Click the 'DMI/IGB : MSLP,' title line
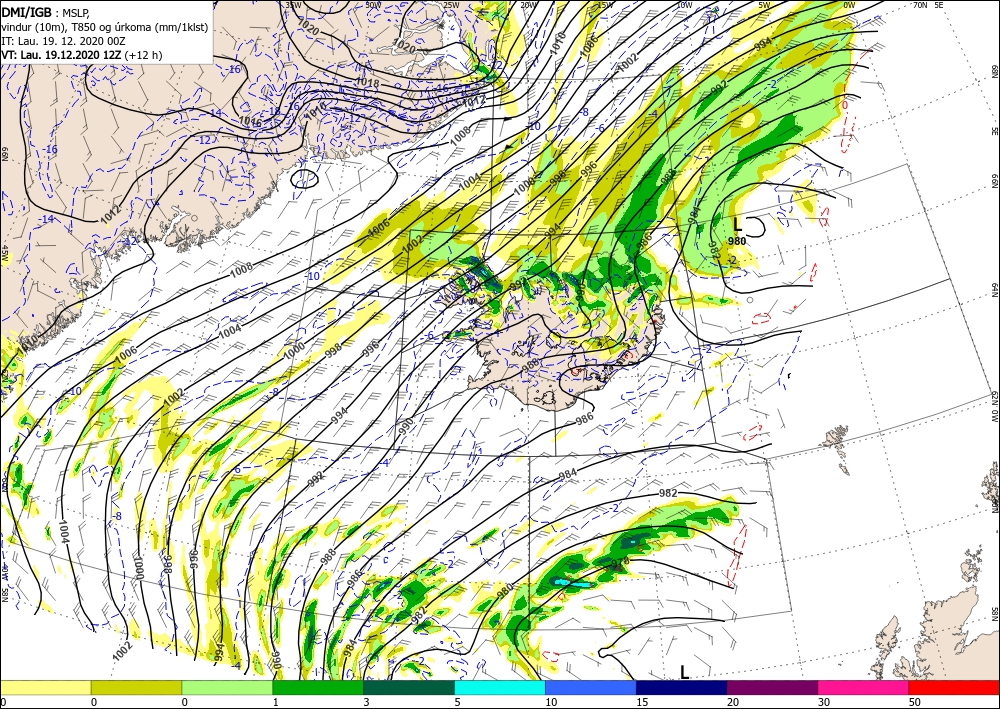 click(x=46, y=12)
